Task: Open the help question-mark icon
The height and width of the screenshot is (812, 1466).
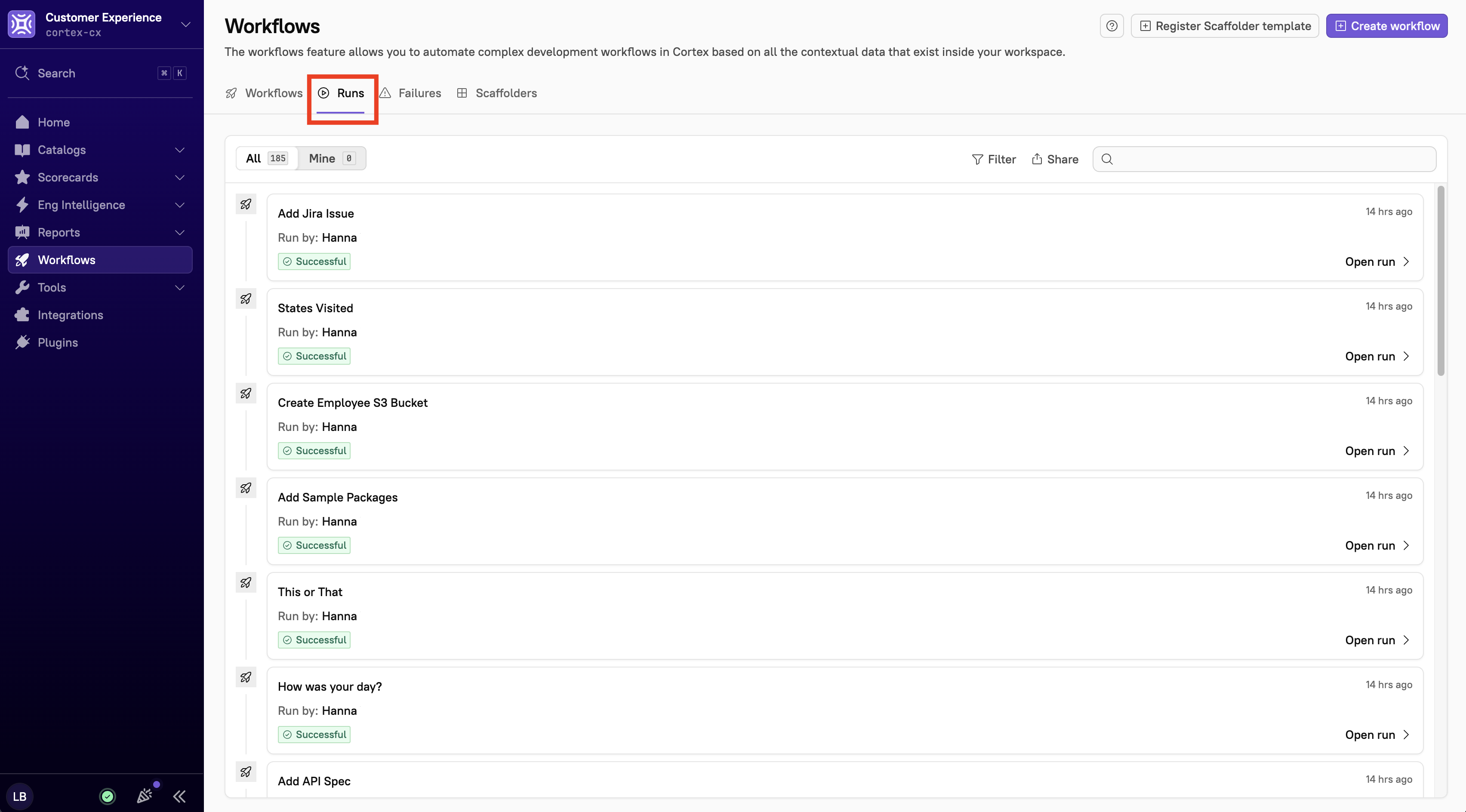Action: pos(1112,26)
